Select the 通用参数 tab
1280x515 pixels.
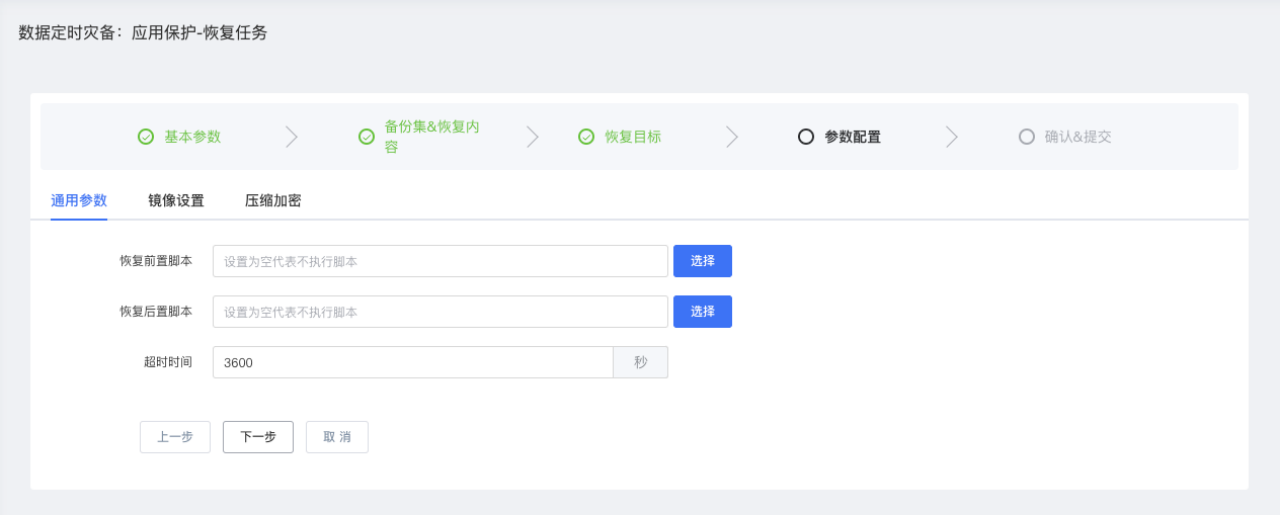(x=79, y=200)
